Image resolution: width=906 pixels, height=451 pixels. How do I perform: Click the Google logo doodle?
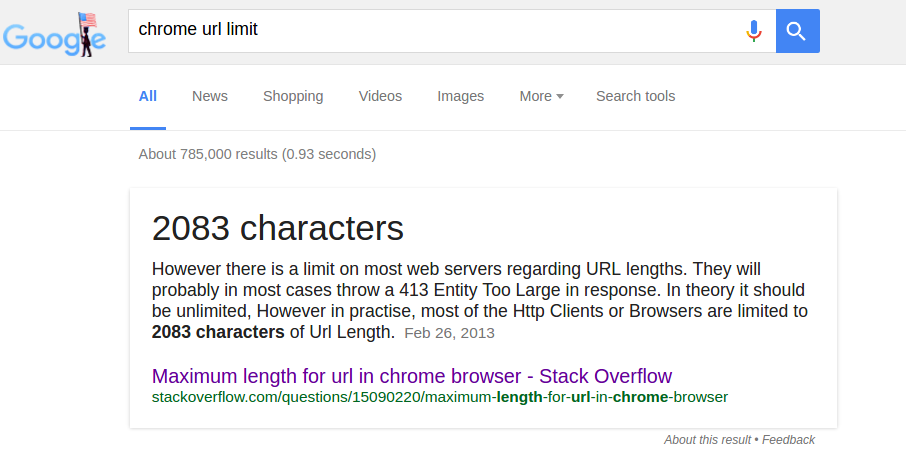point(55,36)
